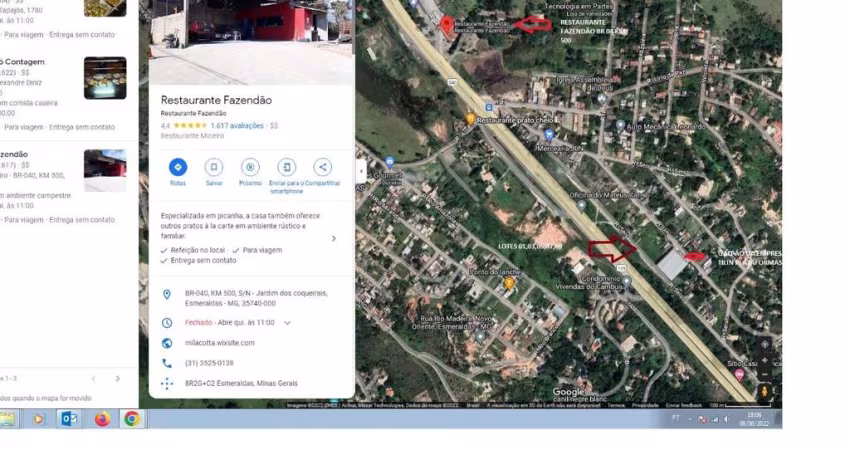Click the Termos link in map footer
Viewport: 850px width, 450px height.
616,406
